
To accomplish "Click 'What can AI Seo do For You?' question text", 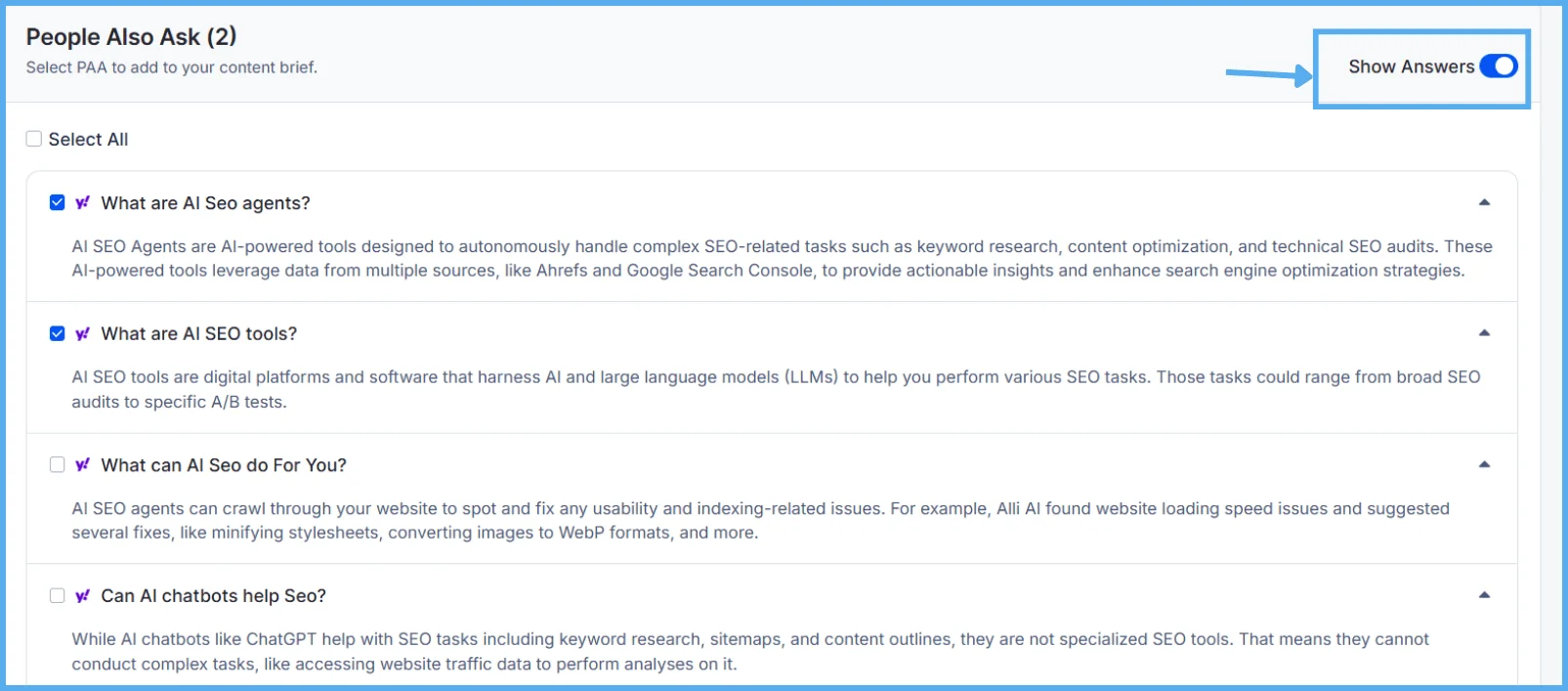I will (224, 465).
